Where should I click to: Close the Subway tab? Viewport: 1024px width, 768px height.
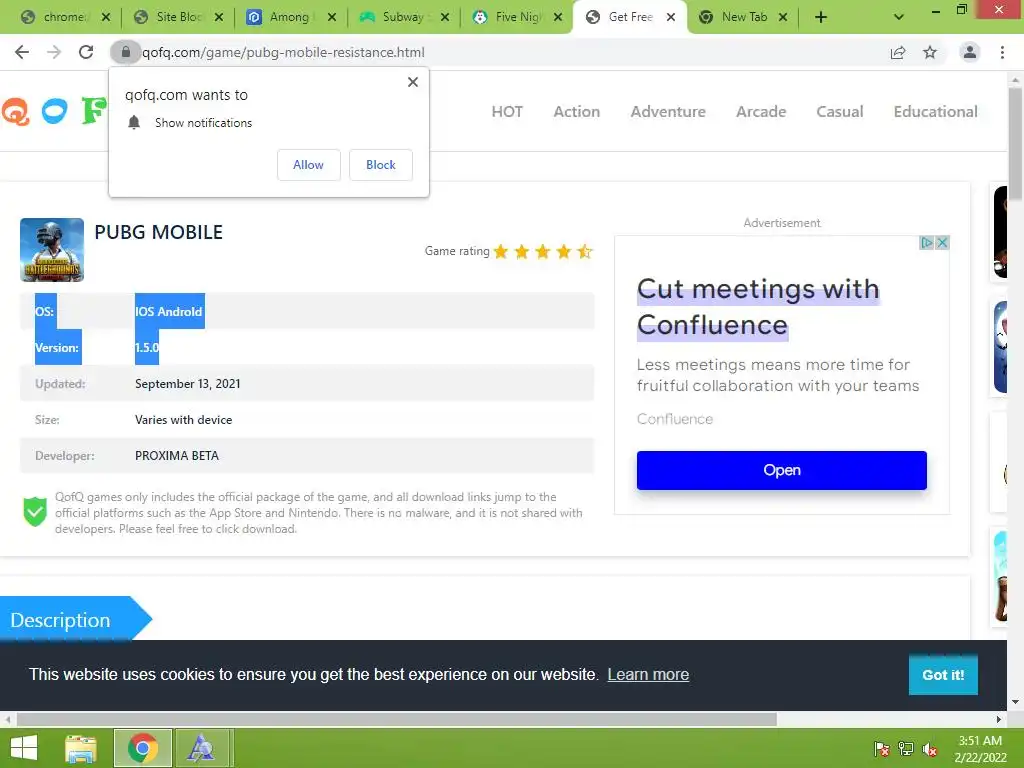[445, 18]
